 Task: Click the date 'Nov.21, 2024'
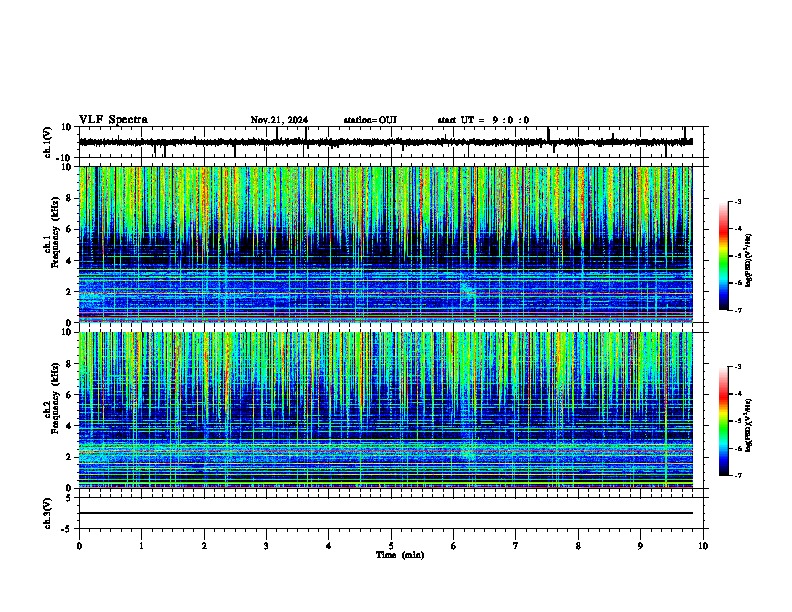point(279,120)
